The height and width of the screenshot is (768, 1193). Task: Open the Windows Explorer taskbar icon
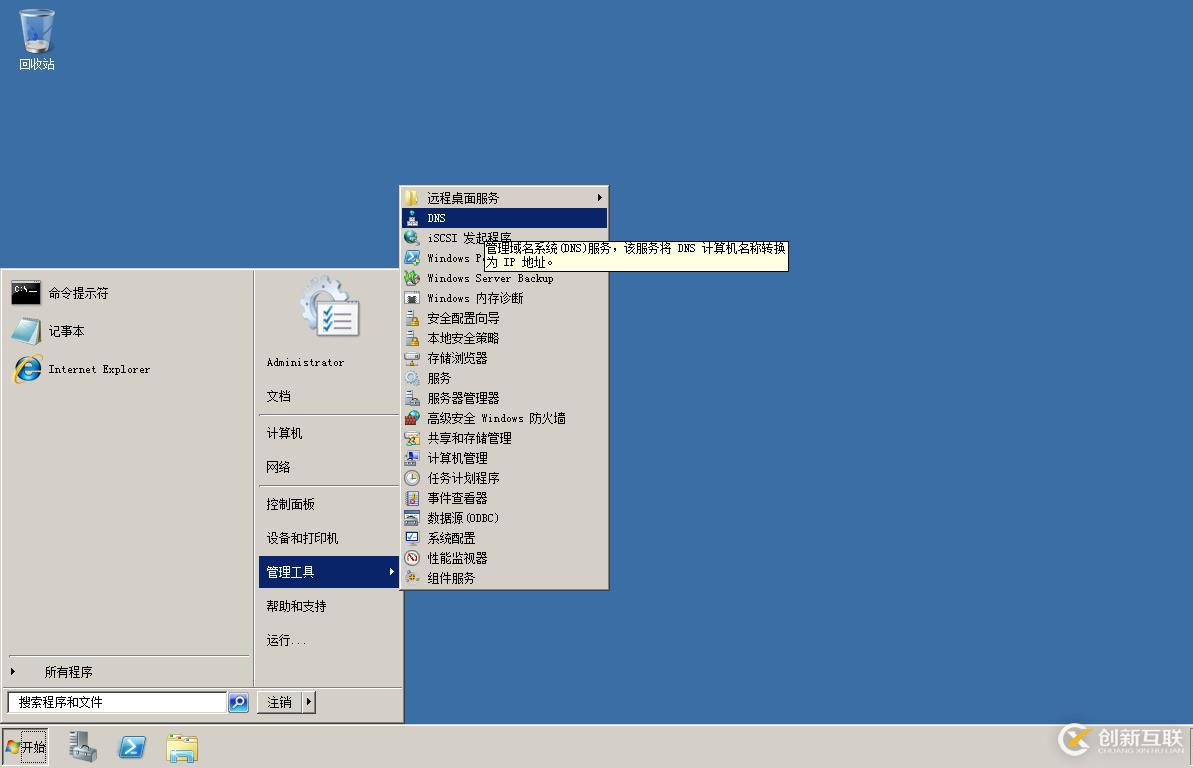(182, 747)
